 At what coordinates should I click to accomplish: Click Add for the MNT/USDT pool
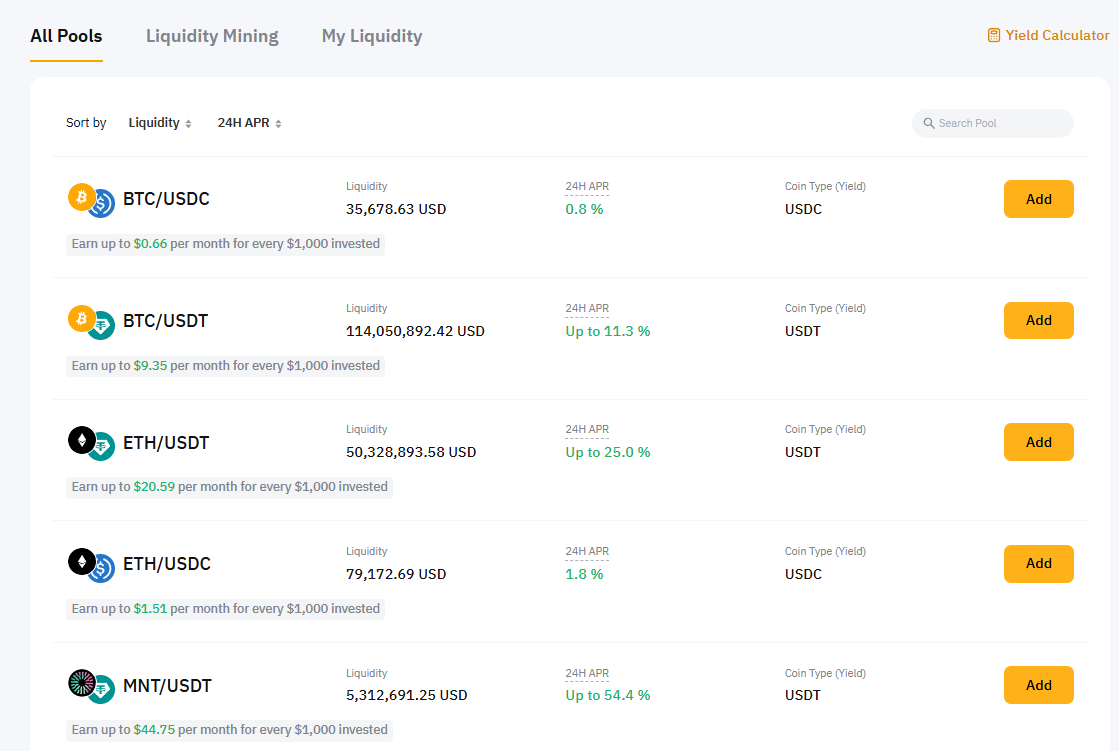1038,685
